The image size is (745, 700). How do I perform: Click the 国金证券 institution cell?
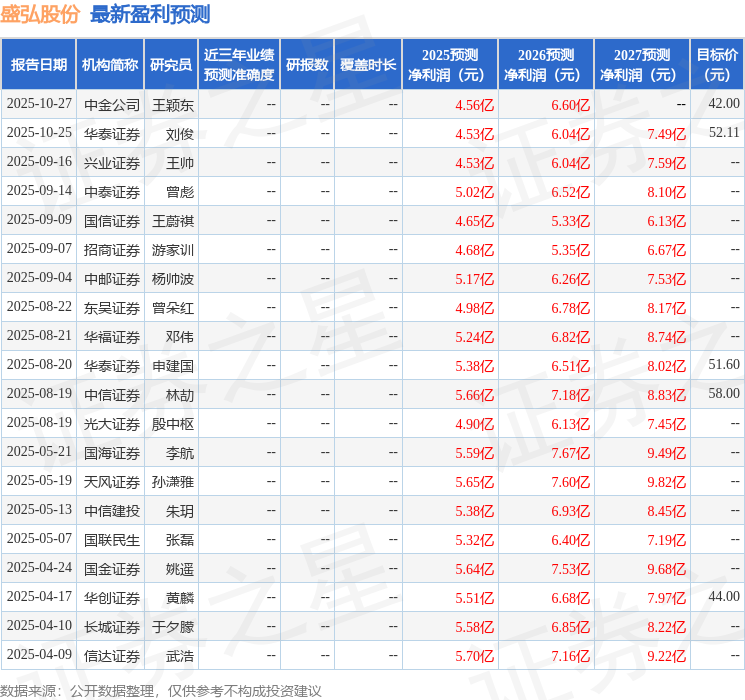(112, 569)
